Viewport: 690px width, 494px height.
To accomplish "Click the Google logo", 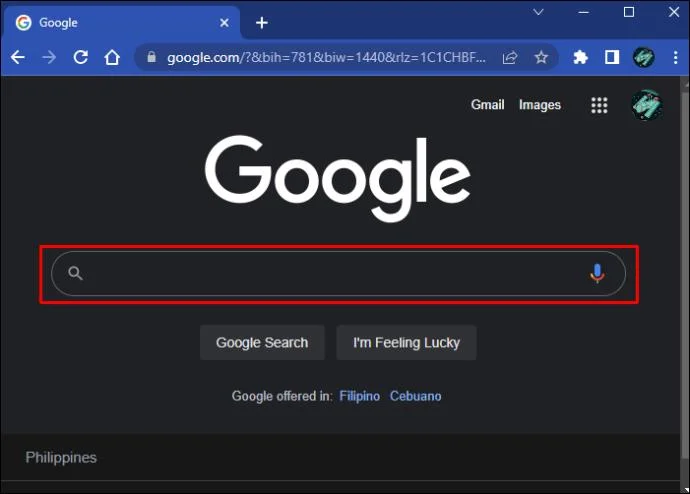I will (338, 178).
